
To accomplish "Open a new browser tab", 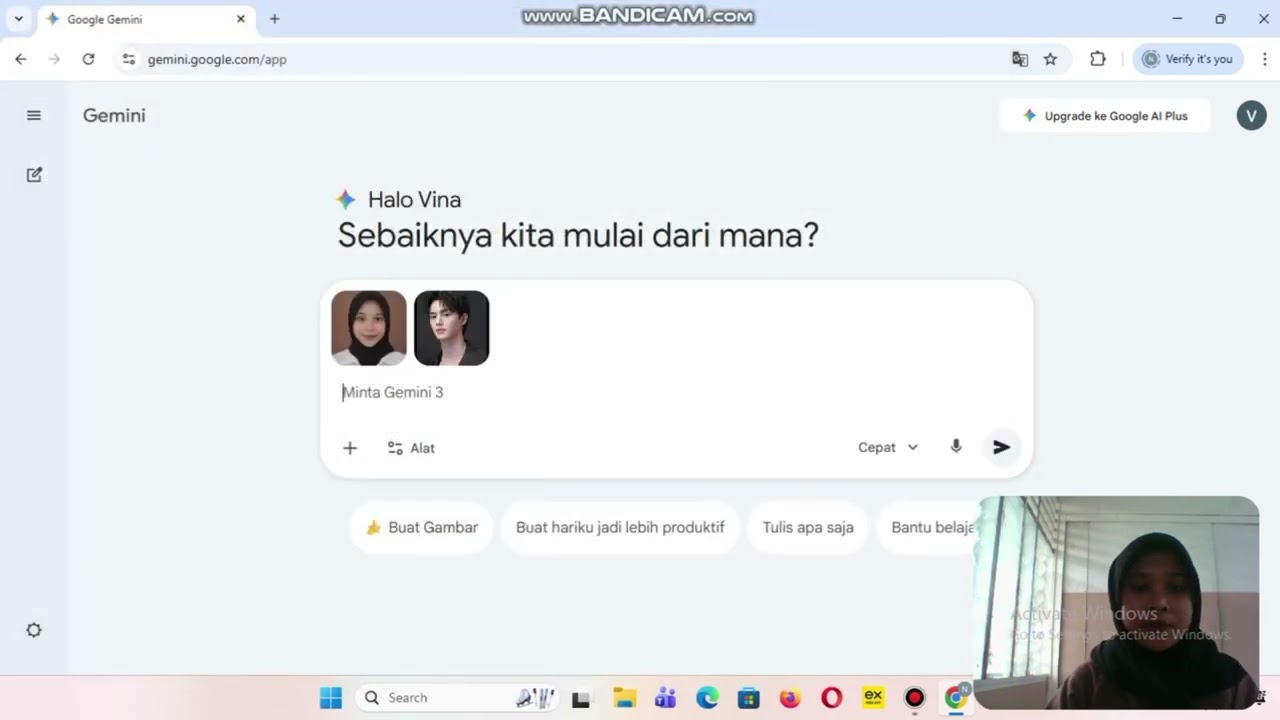I will click(275, 19).
